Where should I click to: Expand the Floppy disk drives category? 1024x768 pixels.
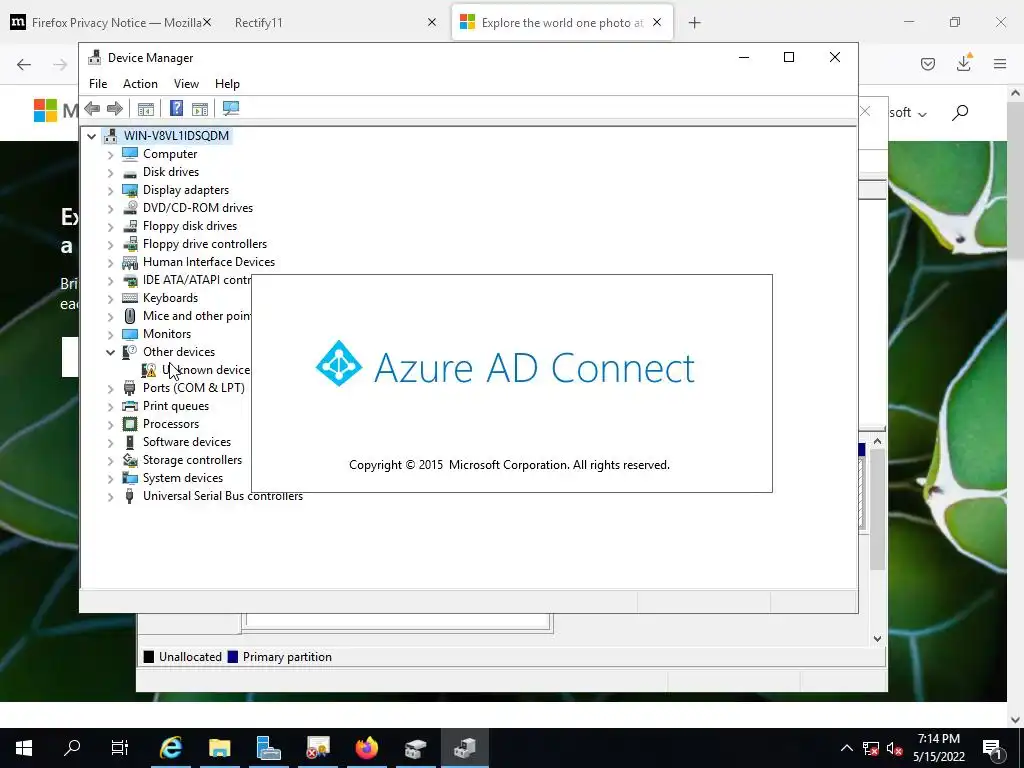click(x=110, y=226)
